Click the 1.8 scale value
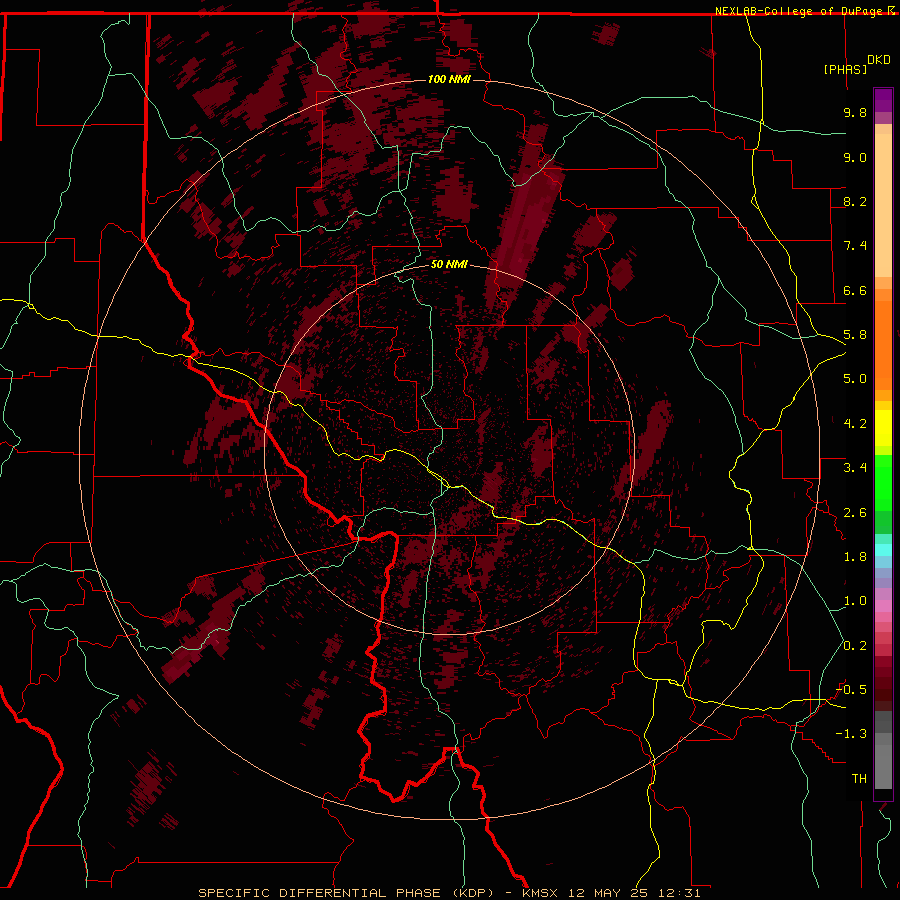This screenshot has height=900, width=900. (855, 557)
